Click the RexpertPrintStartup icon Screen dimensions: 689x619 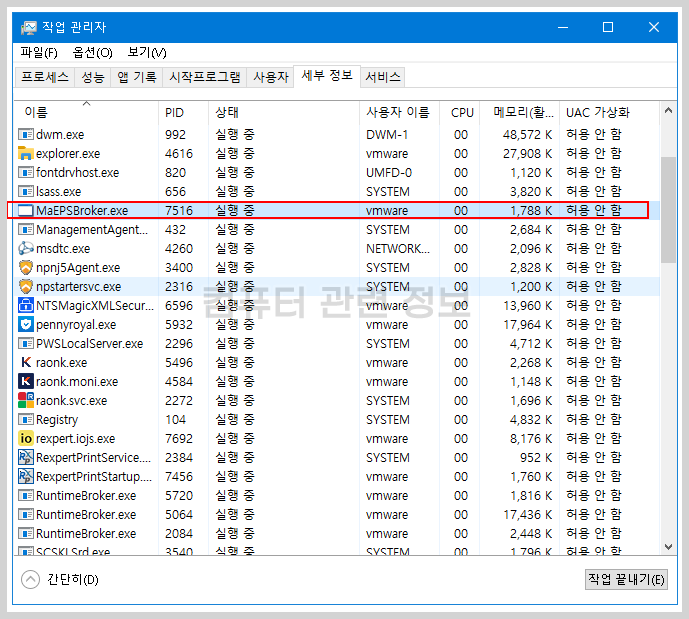click(25, 476)
